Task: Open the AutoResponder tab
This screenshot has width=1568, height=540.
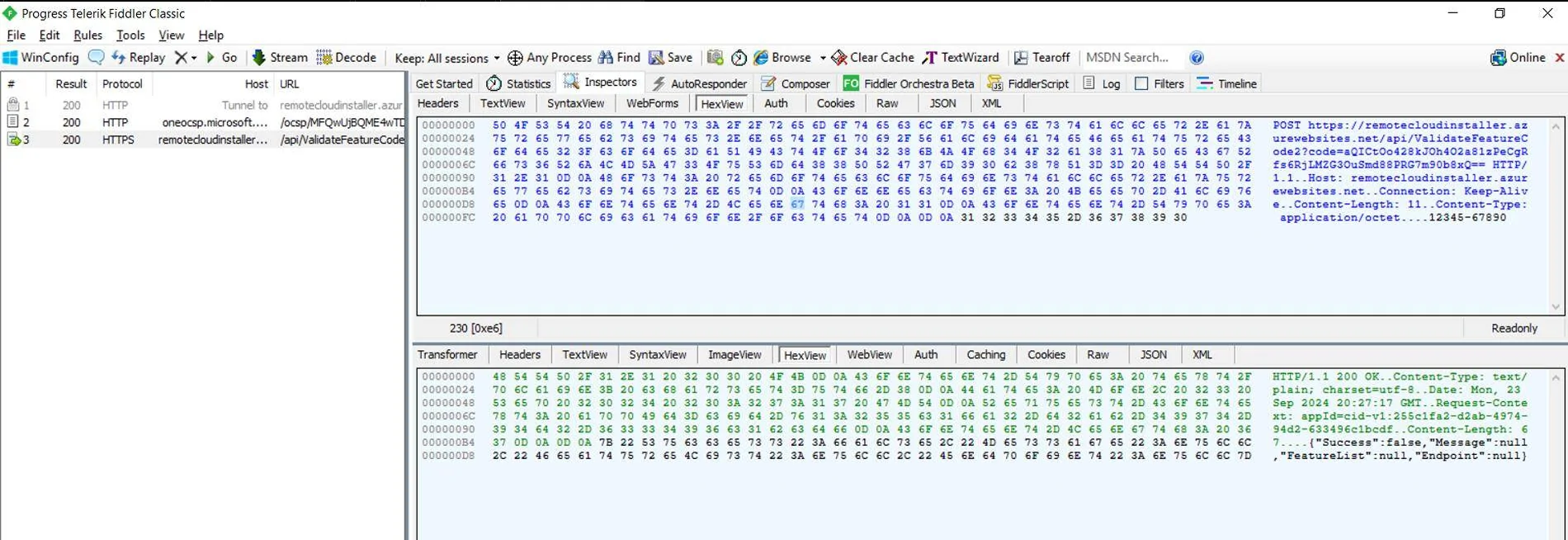Action: [x=699, y=83]
